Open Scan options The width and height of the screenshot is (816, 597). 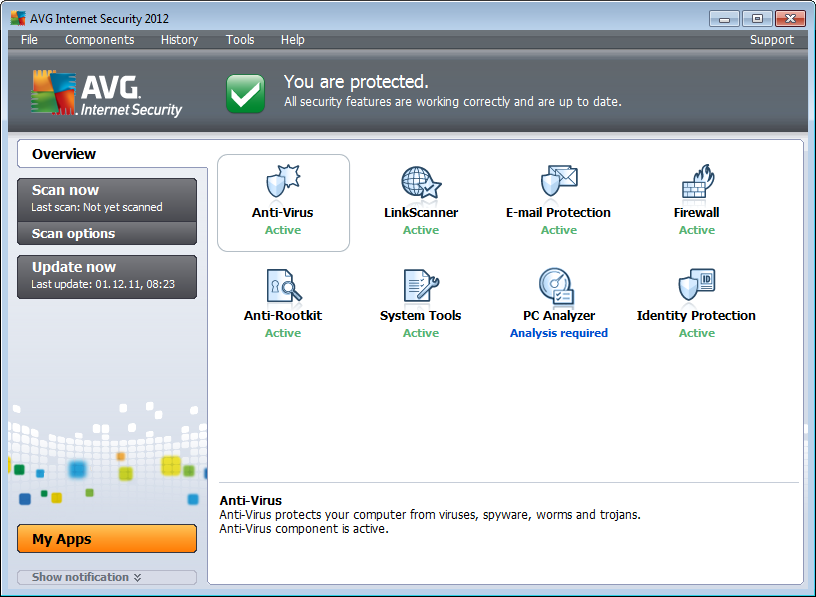(x=106, y=234)
